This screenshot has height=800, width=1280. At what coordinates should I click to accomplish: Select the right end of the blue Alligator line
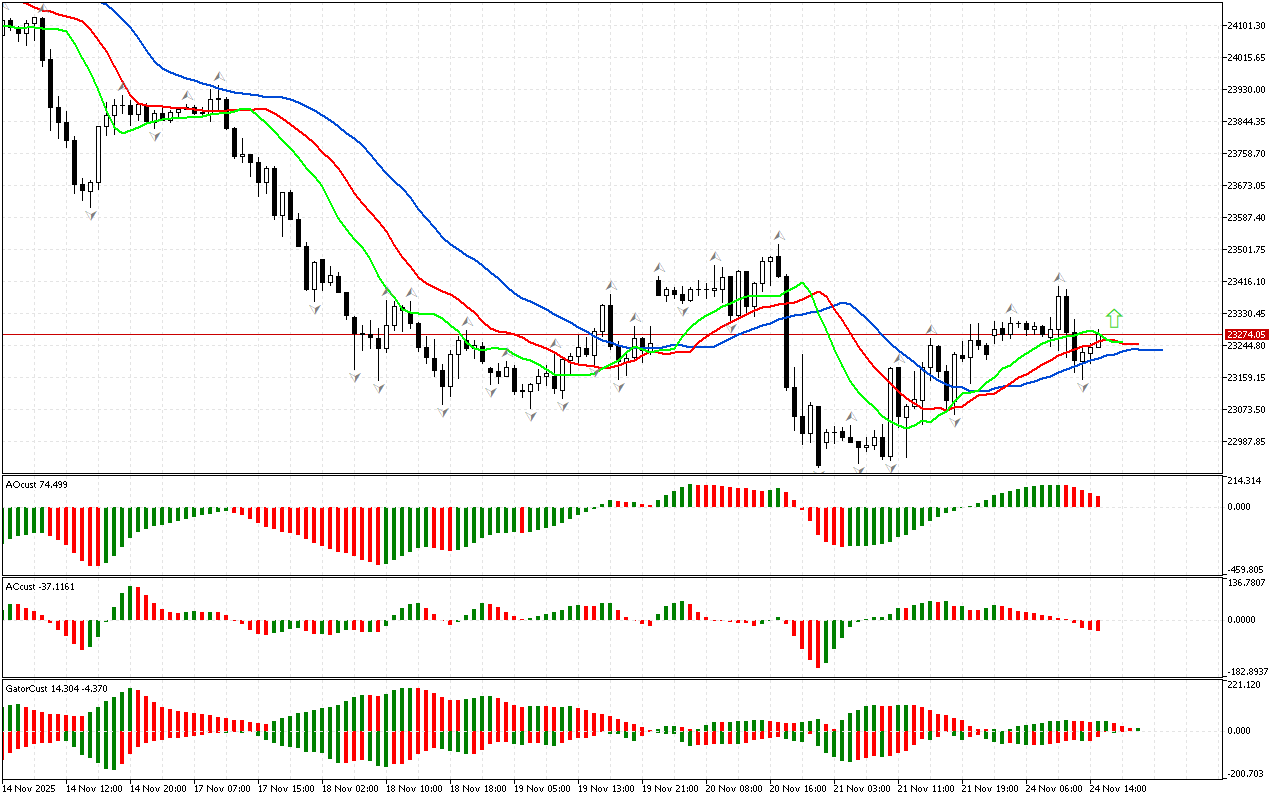pos(1158,350)
